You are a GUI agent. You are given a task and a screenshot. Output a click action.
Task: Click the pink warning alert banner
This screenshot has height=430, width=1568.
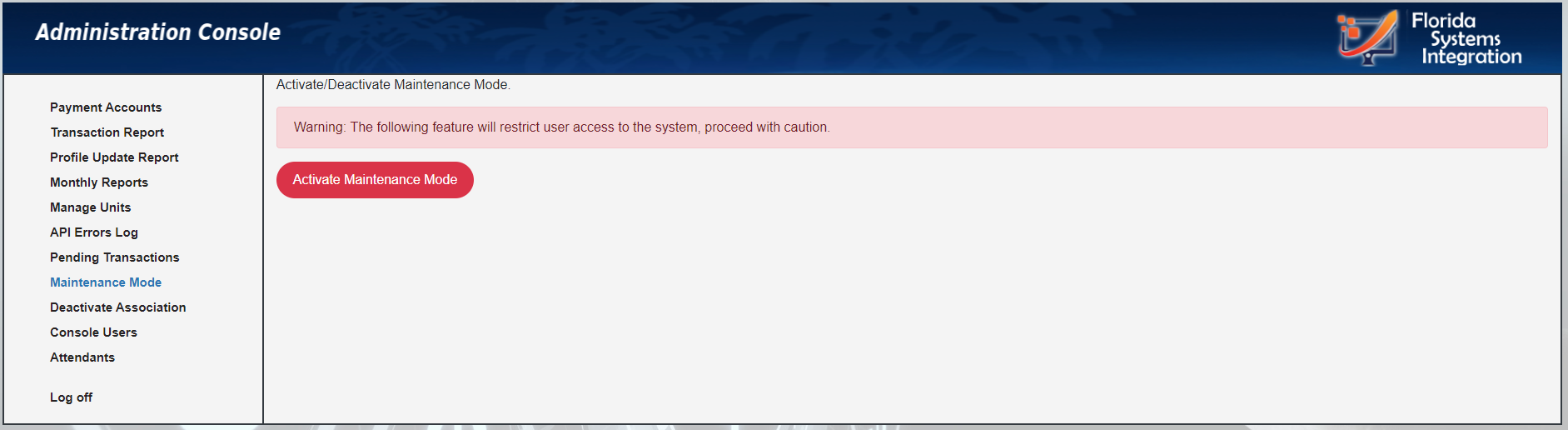(x=912, y=127)
